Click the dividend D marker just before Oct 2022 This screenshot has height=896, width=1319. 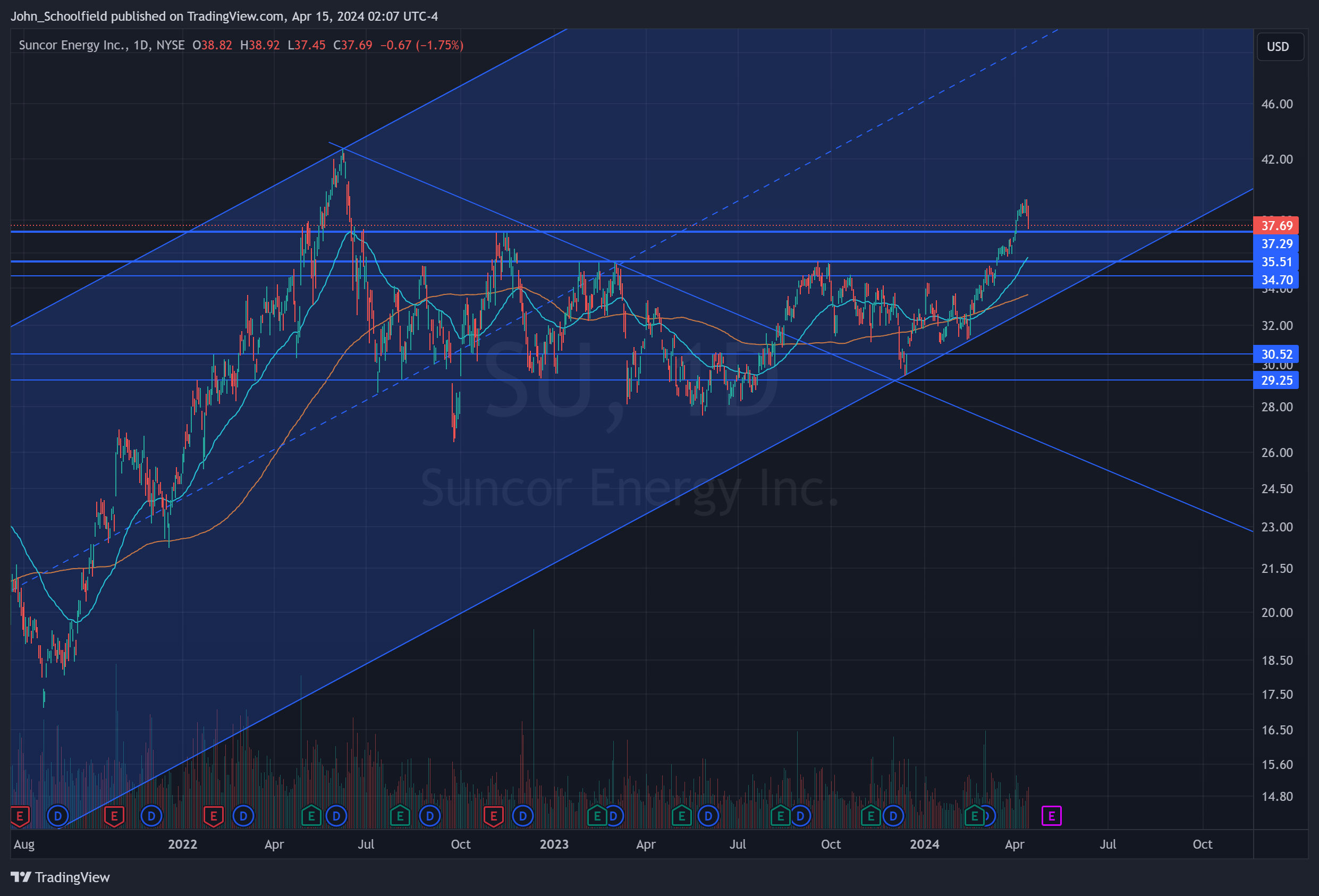(x=430, y=817)
